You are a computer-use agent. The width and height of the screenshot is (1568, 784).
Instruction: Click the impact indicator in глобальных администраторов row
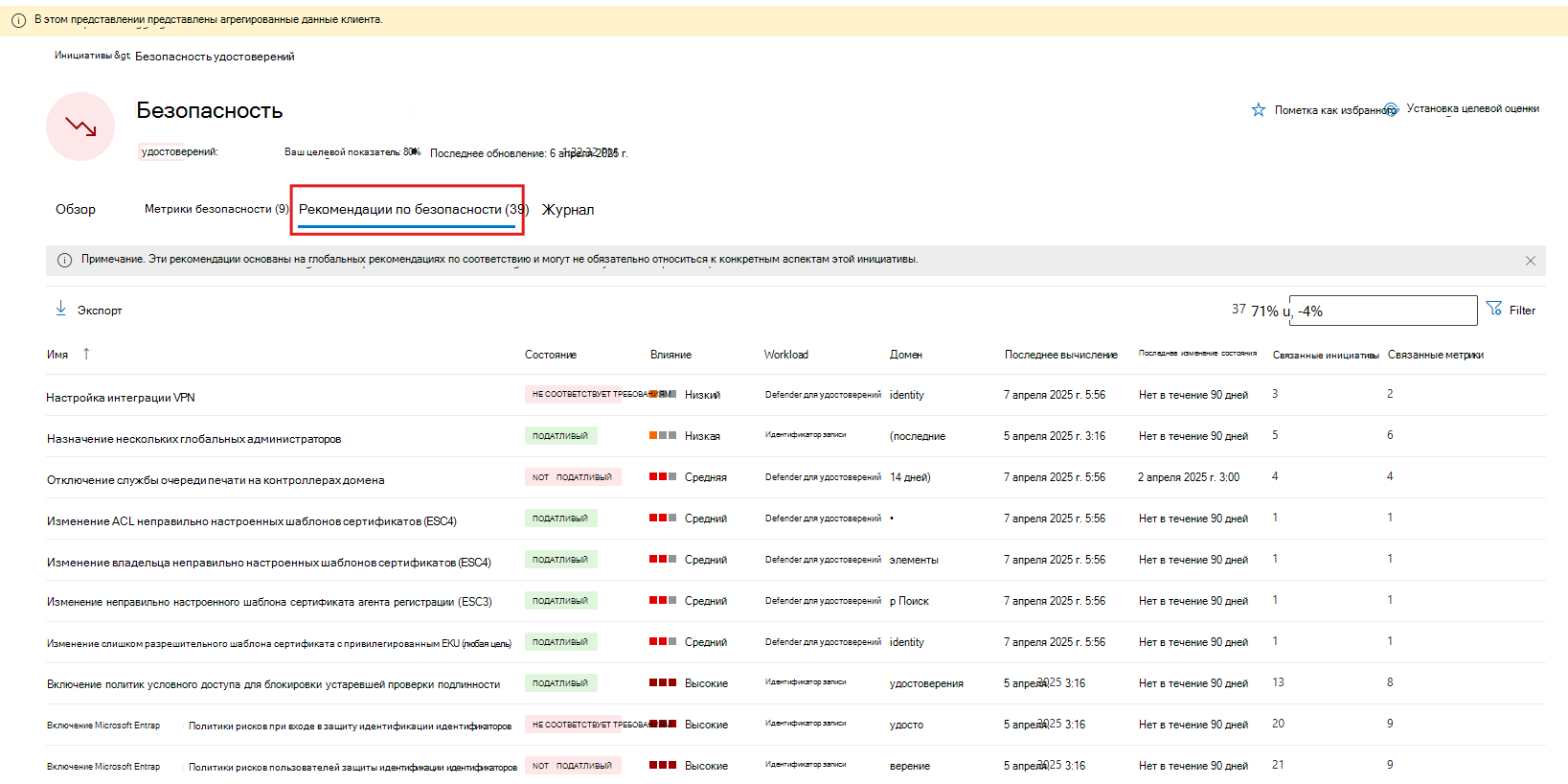[663, 435]
